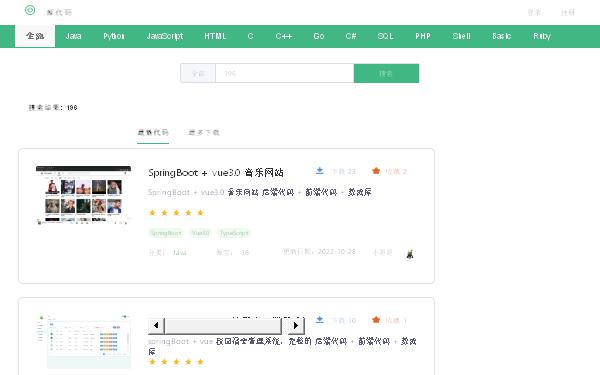Click the 收藏 2 favorites count text
The height and width of the screenshot is (375, 600).
coord(396,171)
